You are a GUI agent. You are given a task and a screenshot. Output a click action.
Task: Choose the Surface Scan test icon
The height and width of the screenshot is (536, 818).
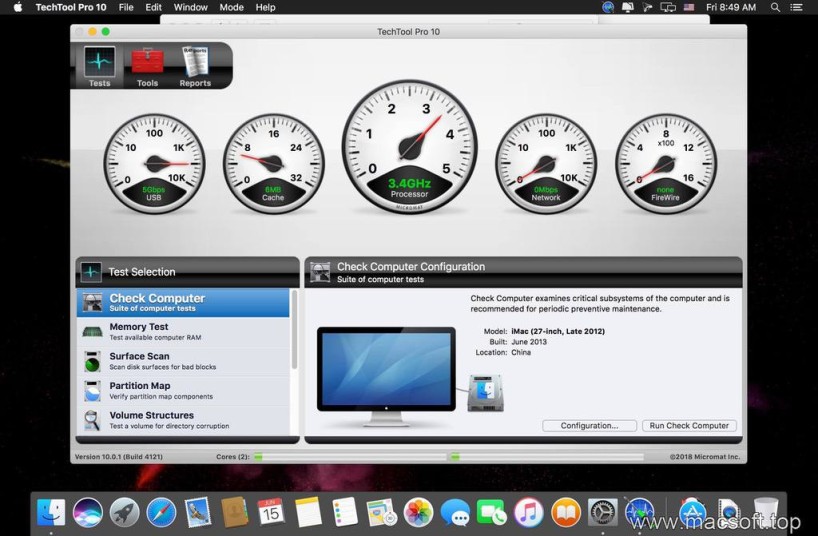pyautogui.click(x=92, y=361)
